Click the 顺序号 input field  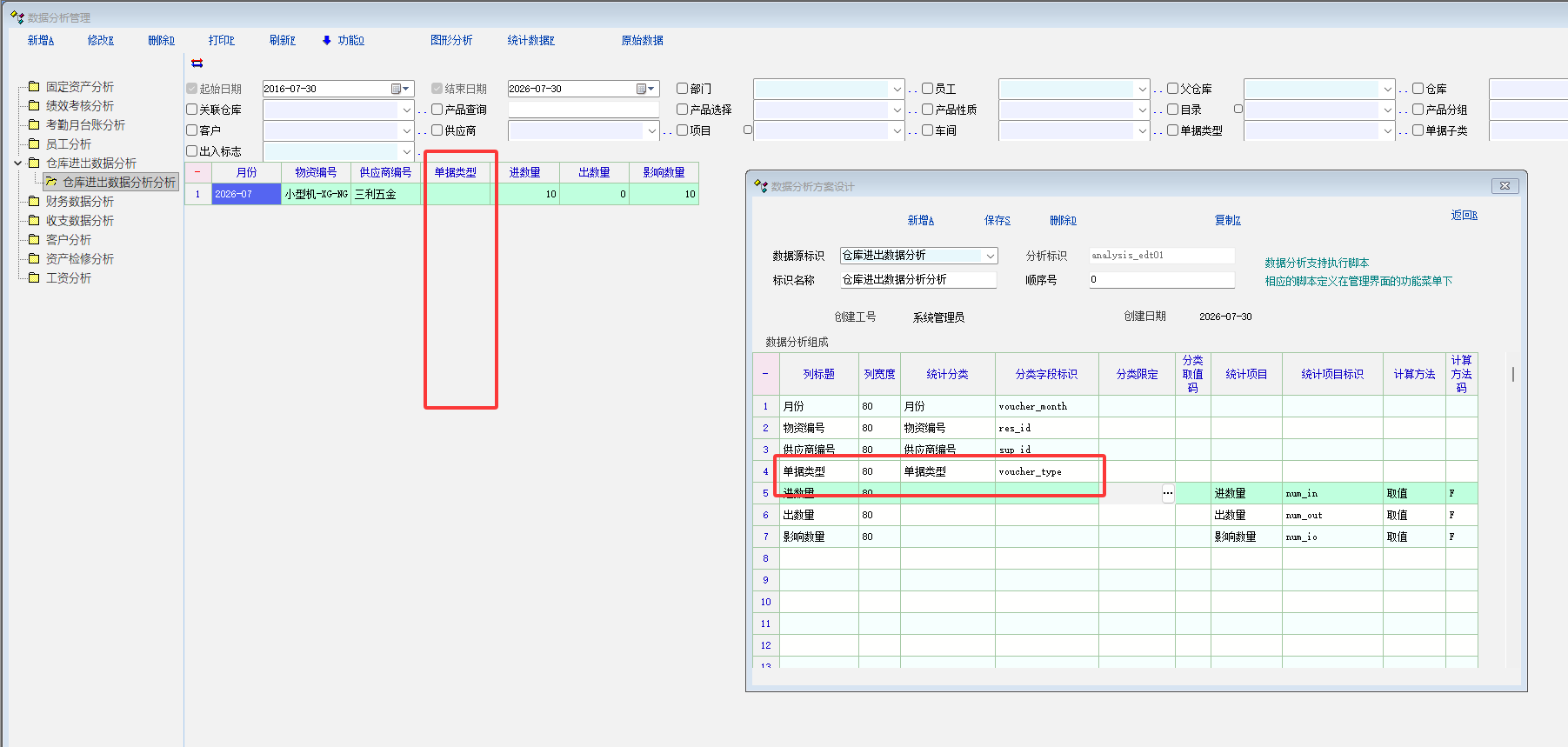(1162, 280)
